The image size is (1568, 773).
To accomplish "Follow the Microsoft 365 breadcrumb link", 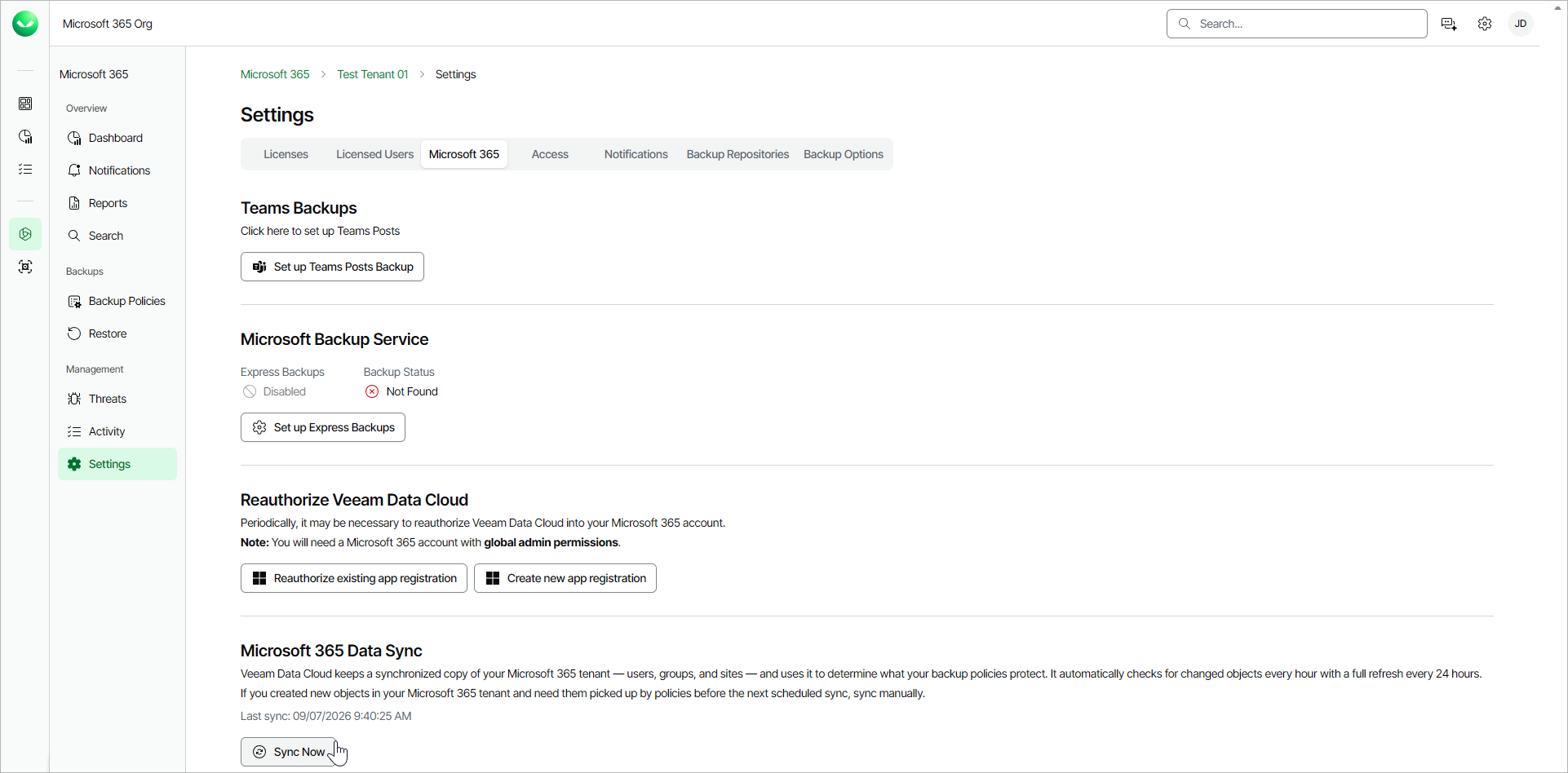I will click(x=275, y=74).
